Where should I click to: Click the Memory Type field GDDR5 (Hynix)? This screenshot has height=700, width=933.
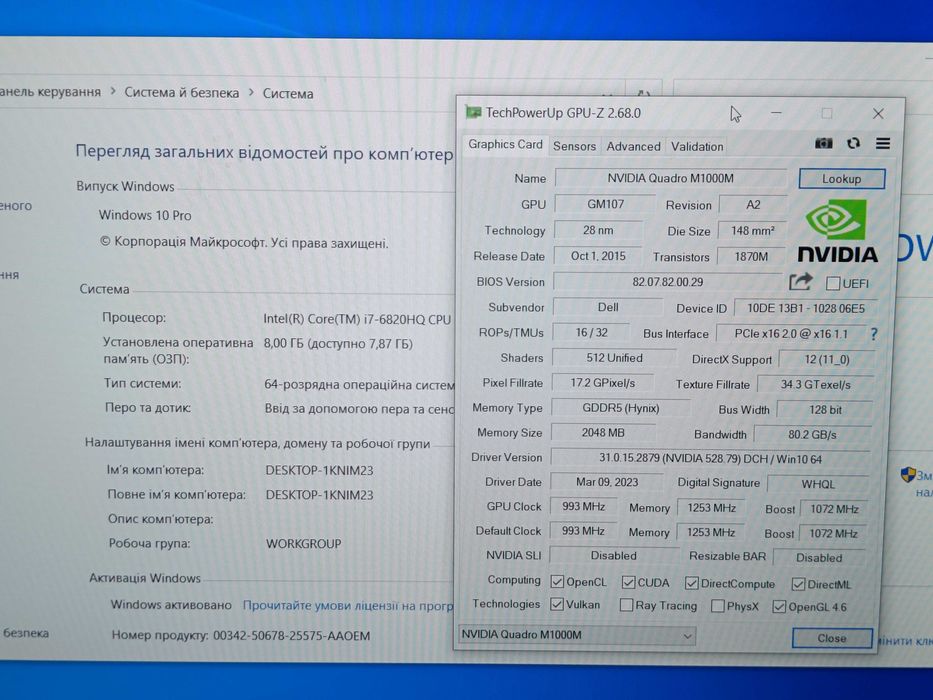pyautogui.click(x=621, y=408)
